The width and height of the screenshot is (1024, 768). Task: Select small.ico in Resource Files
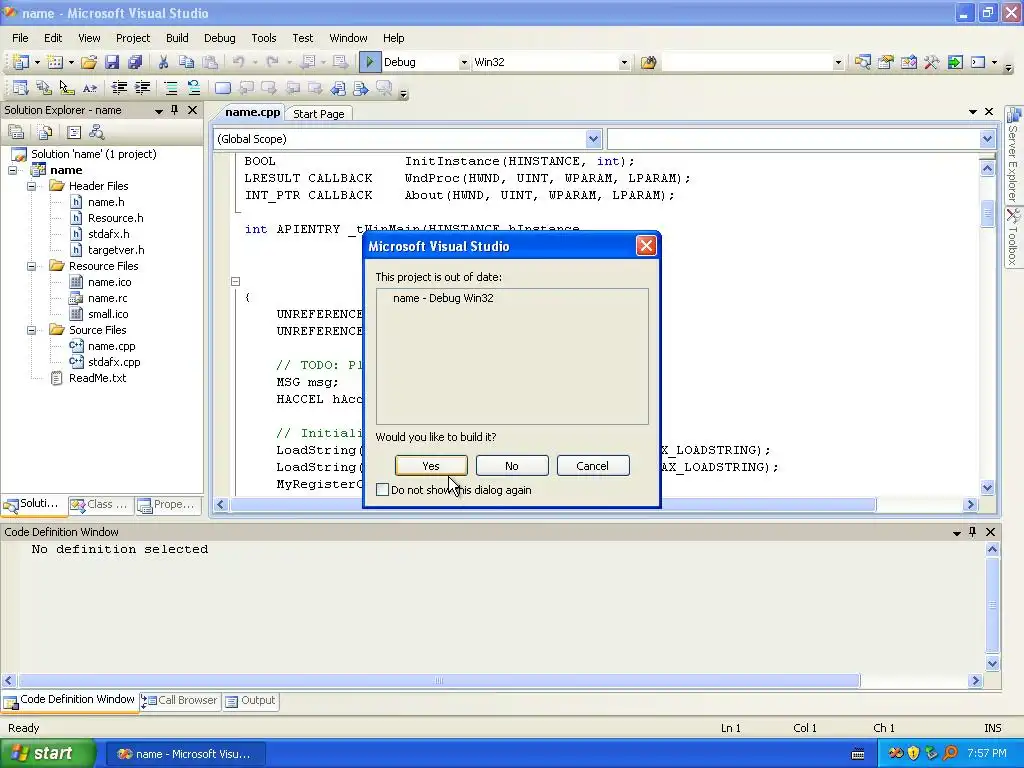108,314
